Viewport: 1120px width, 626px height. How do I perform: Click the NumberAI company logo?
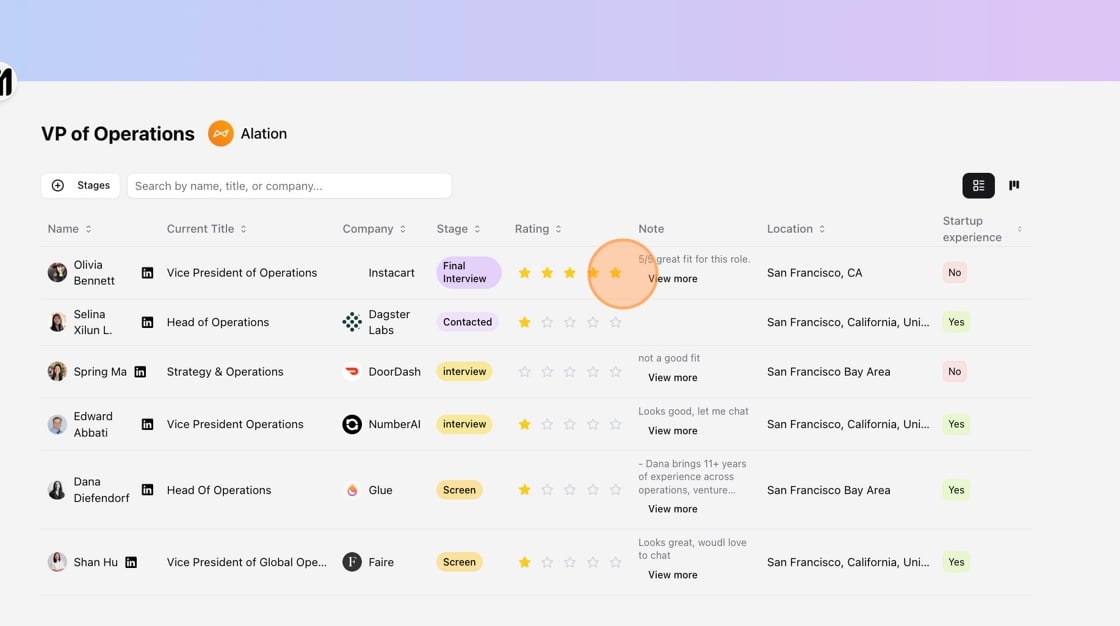point(352,424)
